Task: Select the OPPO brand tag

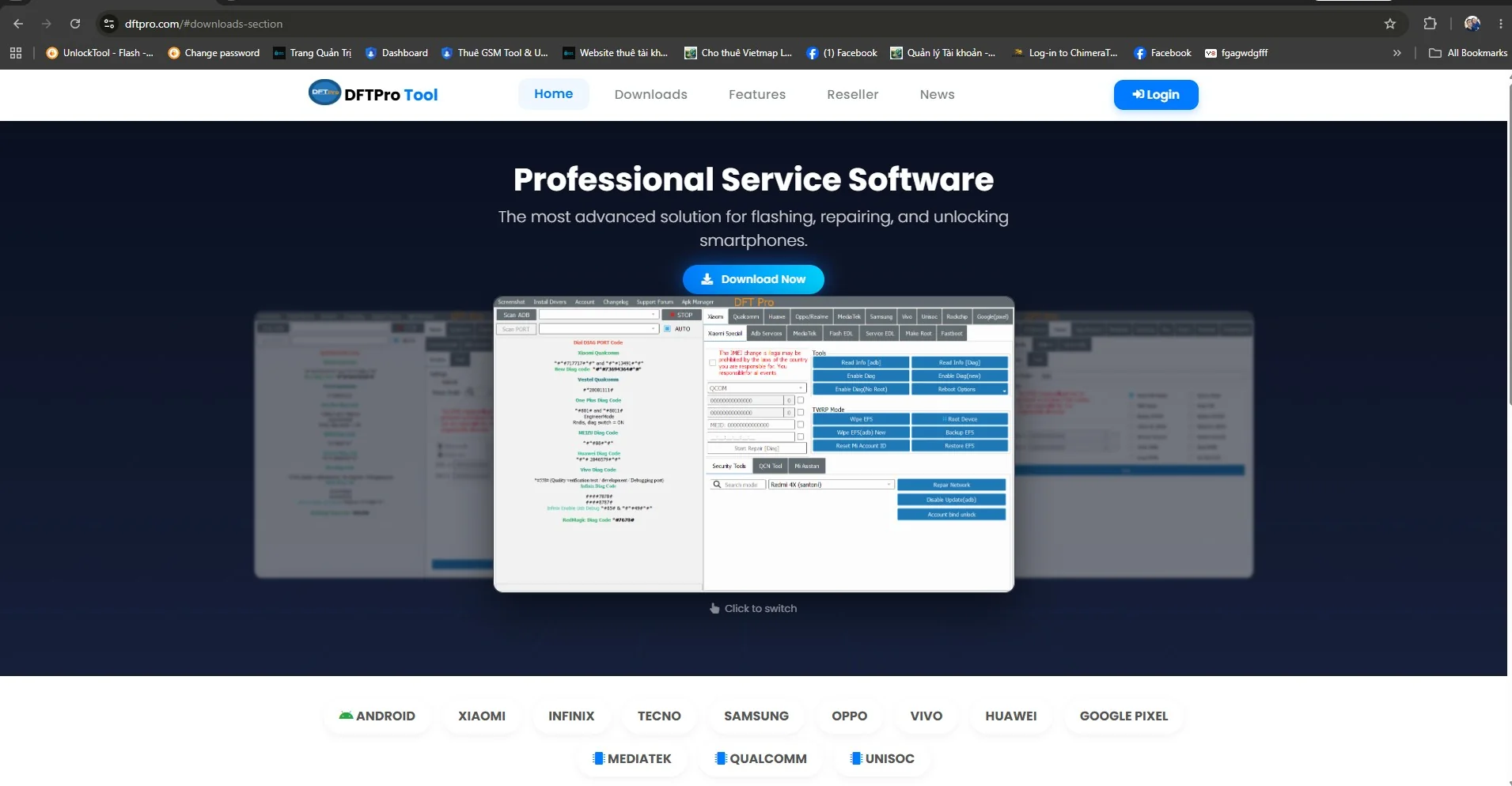Action: pos(849,716)
